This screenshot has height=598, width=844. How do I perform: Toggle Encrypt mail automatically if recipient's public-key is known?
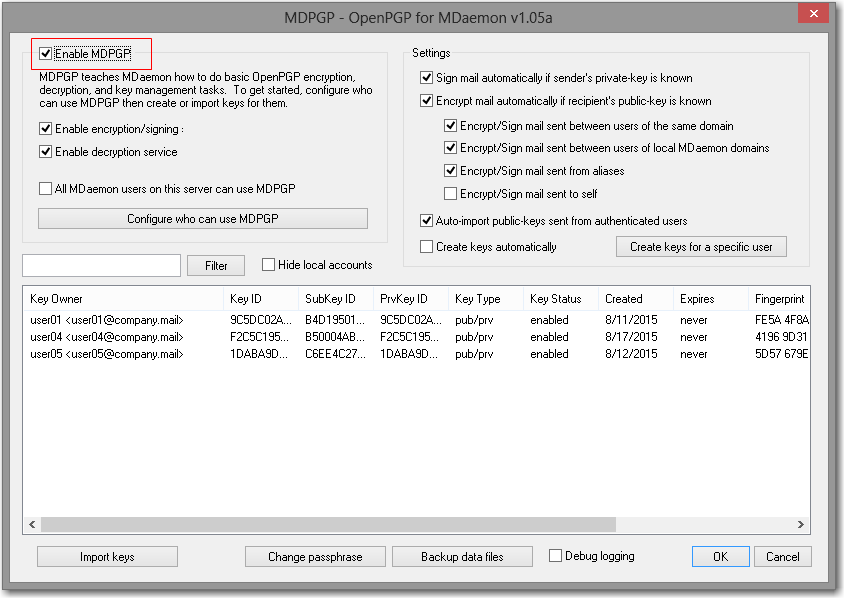tap(427, 100)
